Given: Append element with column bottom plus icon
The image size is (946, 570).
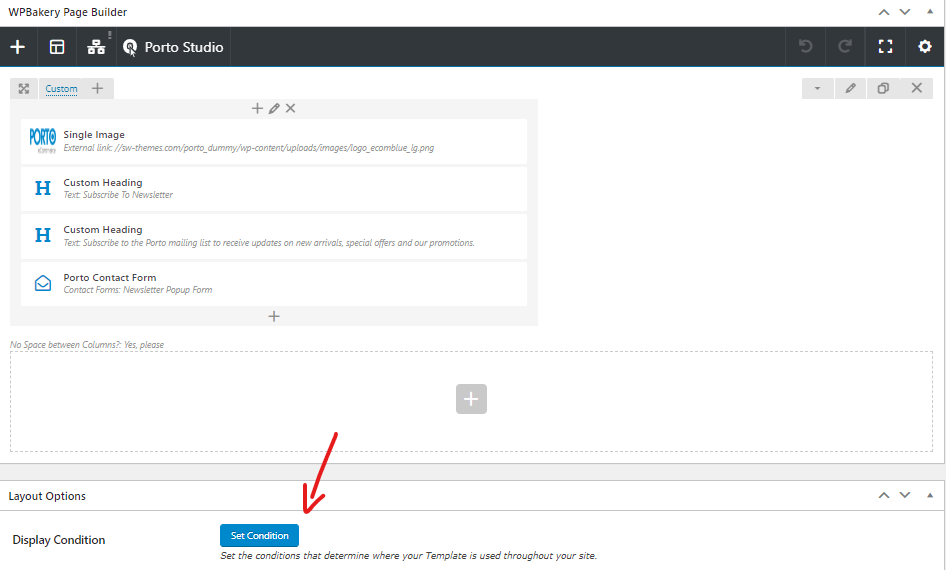Looking at the screenshot, I should [x=274, y=317].
